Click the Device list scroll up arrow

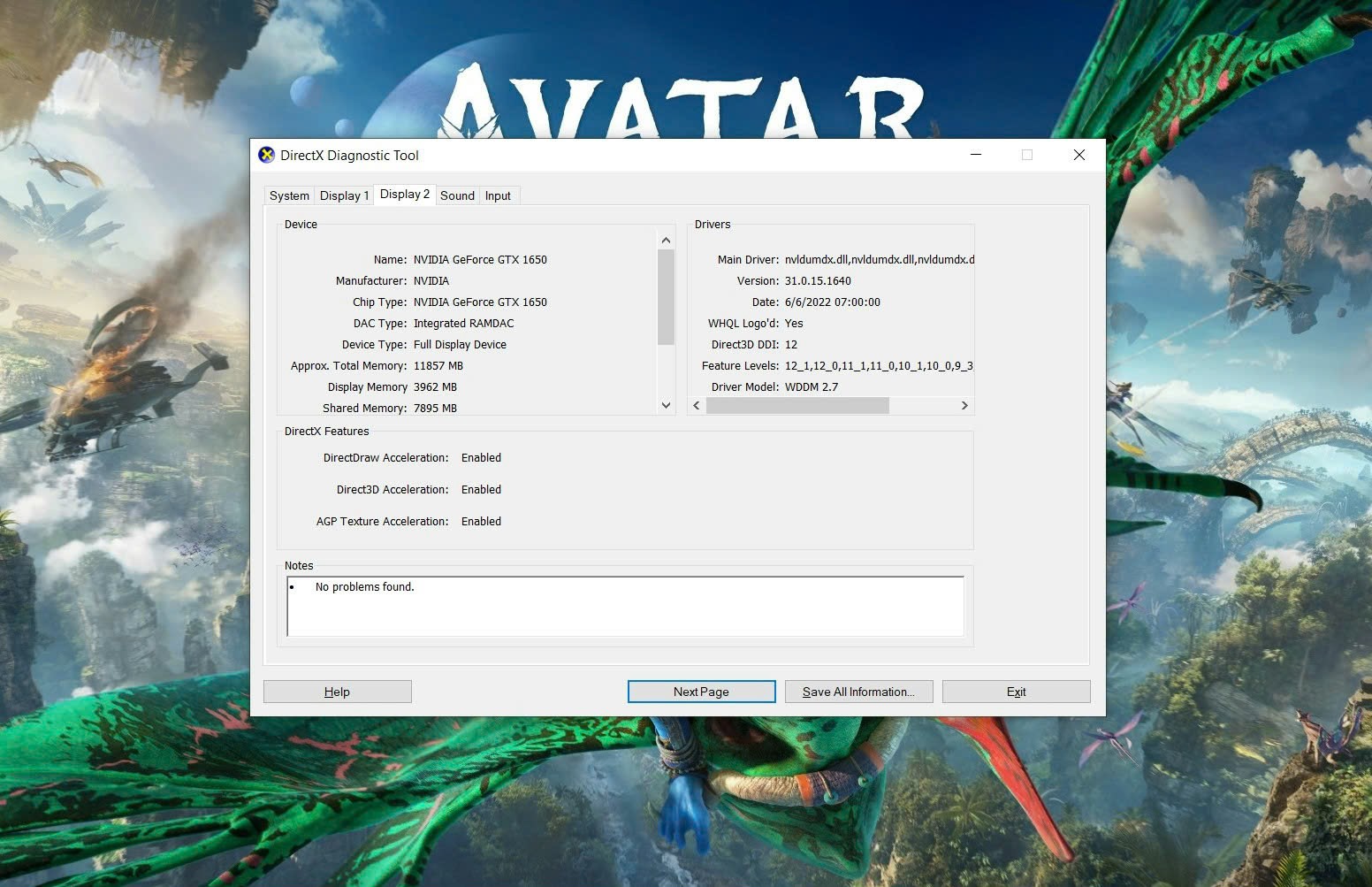pyautogui.click(x=666, y=241)
